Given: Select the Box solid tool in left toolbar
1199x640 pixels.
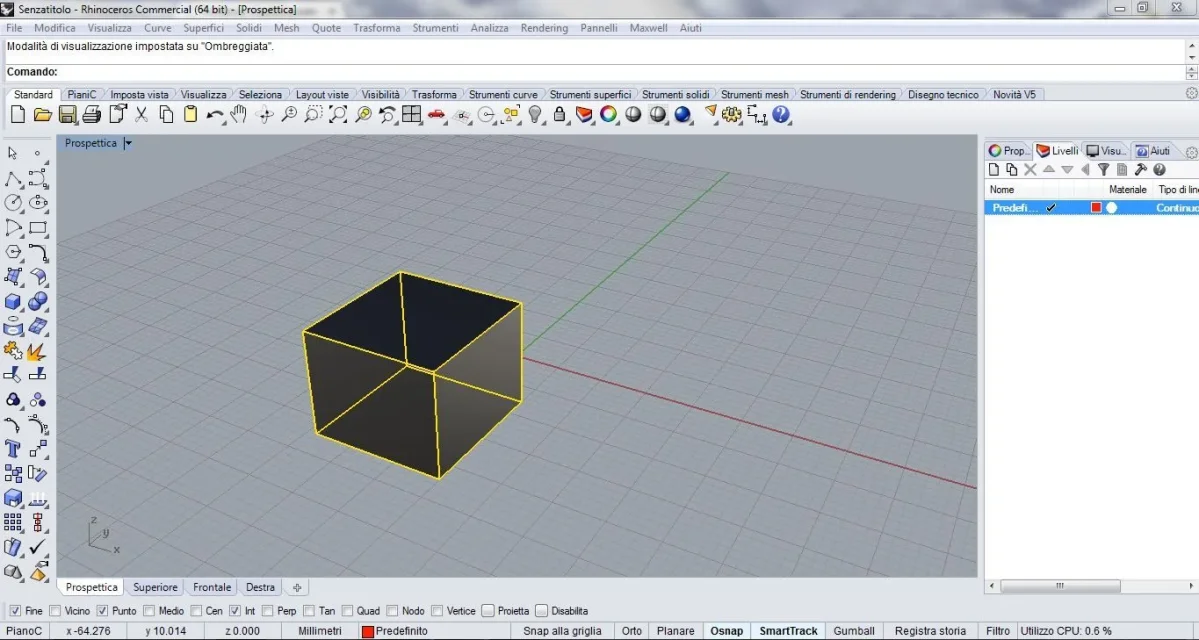Looking at the screenshot, I should 13,302.
